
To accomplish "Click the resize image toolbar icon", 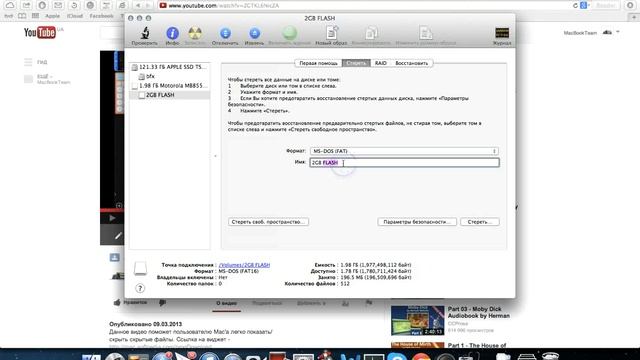I will [x=425, y=33].
